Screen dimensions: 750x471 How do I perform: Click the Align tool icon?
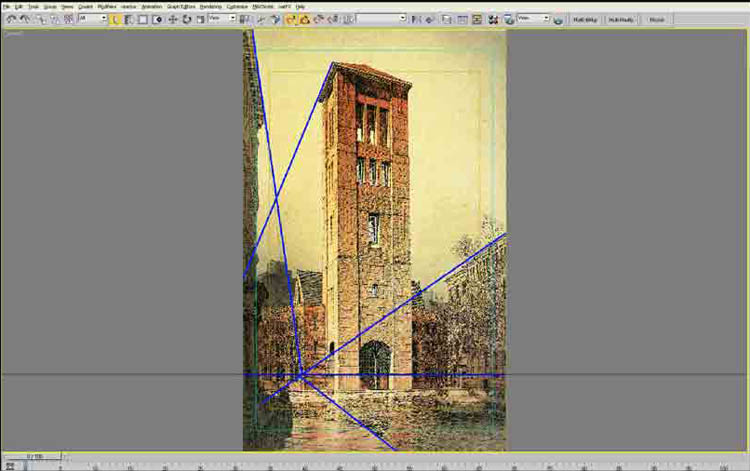click(429, 19)
